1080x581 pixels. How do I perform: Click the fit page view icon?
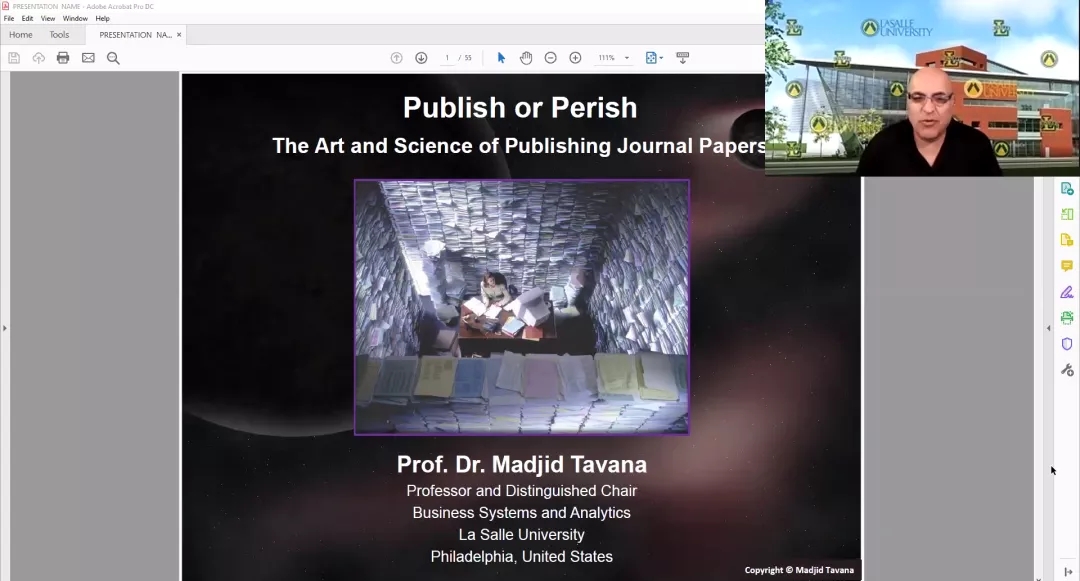tap(651, 58)
